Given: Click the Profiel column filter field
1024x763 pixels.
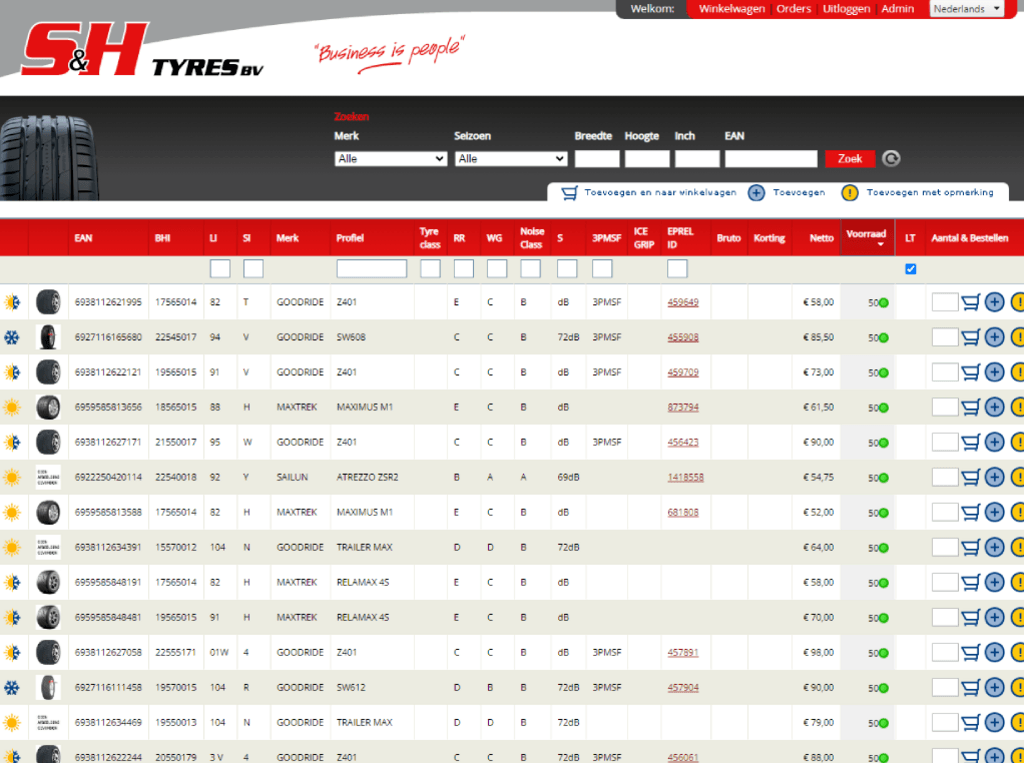Looking at the screenshot, I should (372, 268).
